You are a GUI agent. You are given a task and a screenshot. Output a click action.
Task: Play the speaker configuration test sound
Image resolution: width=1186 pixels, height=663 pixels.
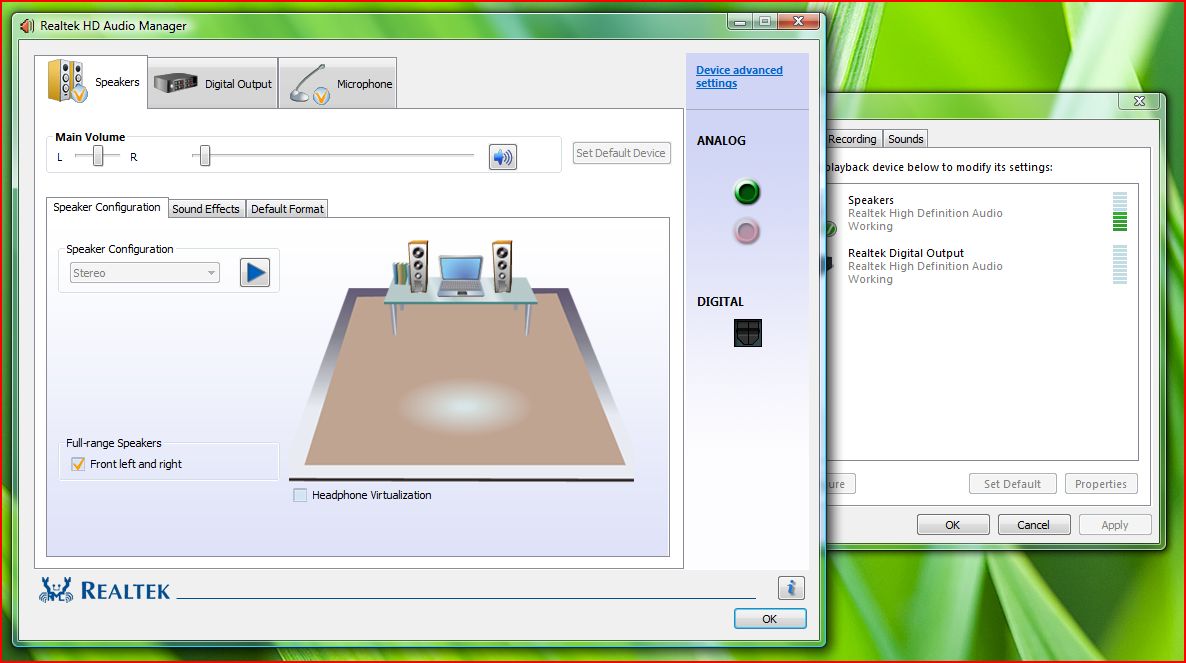pyautogui.click(x=255, y=272)
